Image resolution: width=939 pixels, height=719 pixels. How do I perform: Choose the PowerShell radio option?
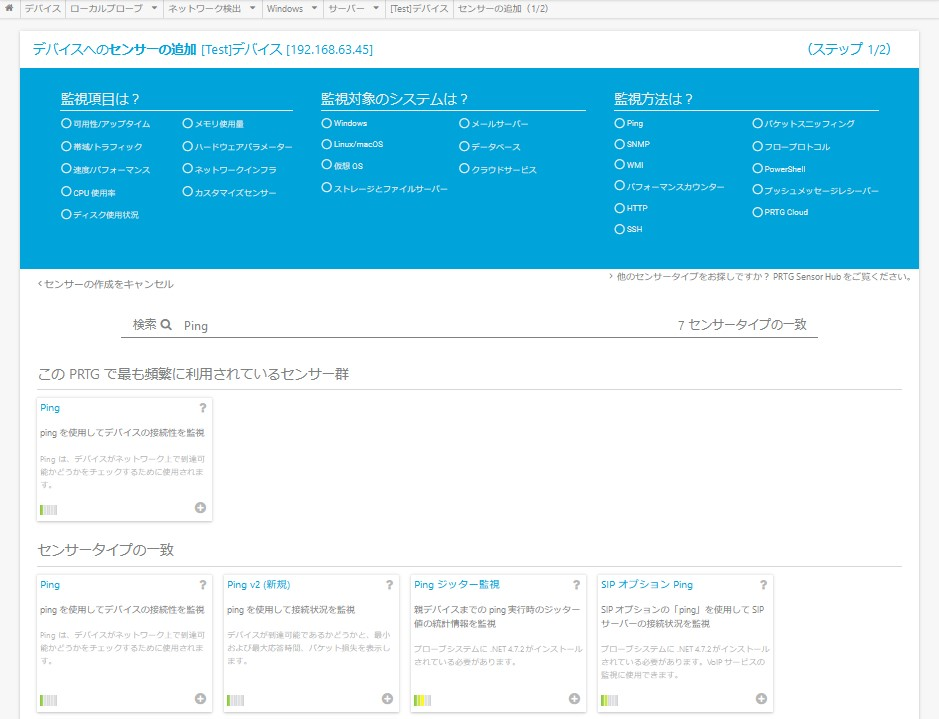pyautogui.click(x=758, y=169)
